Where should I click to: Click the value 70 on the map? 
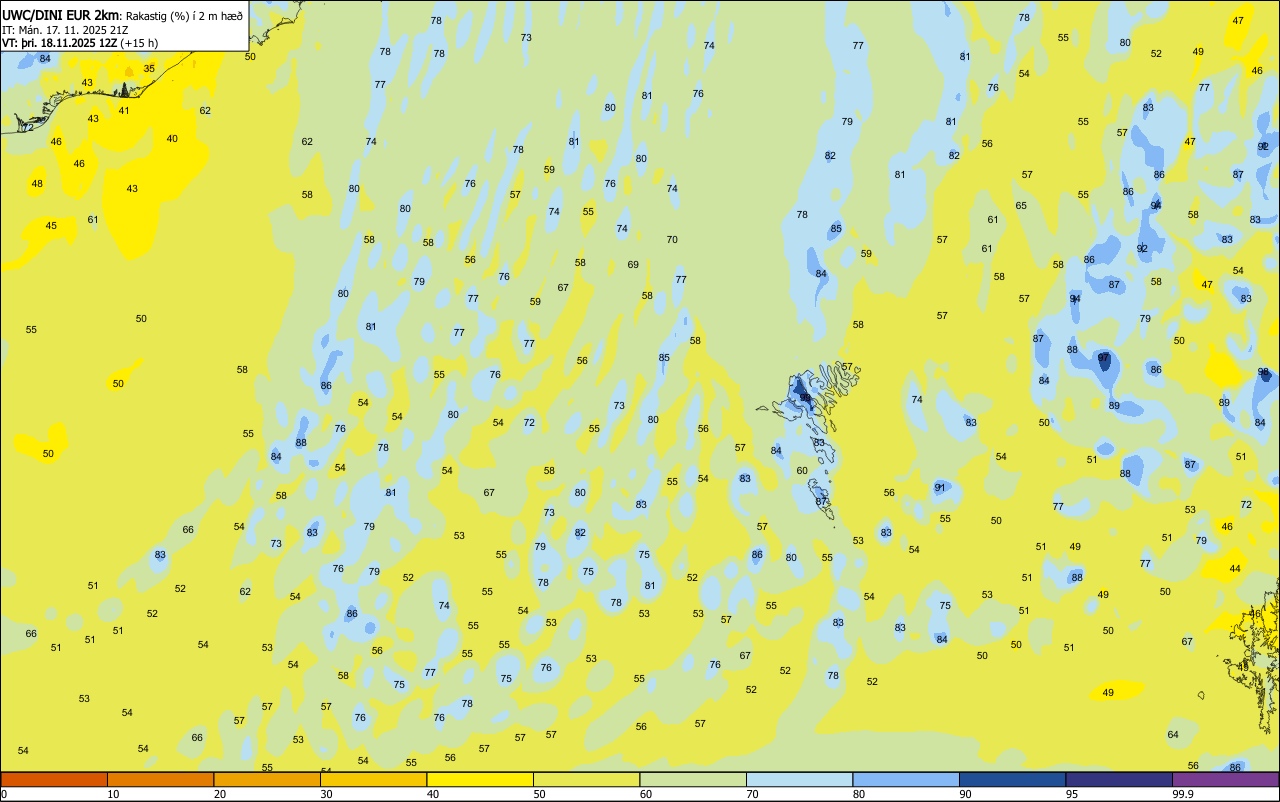tap(672, 240)
